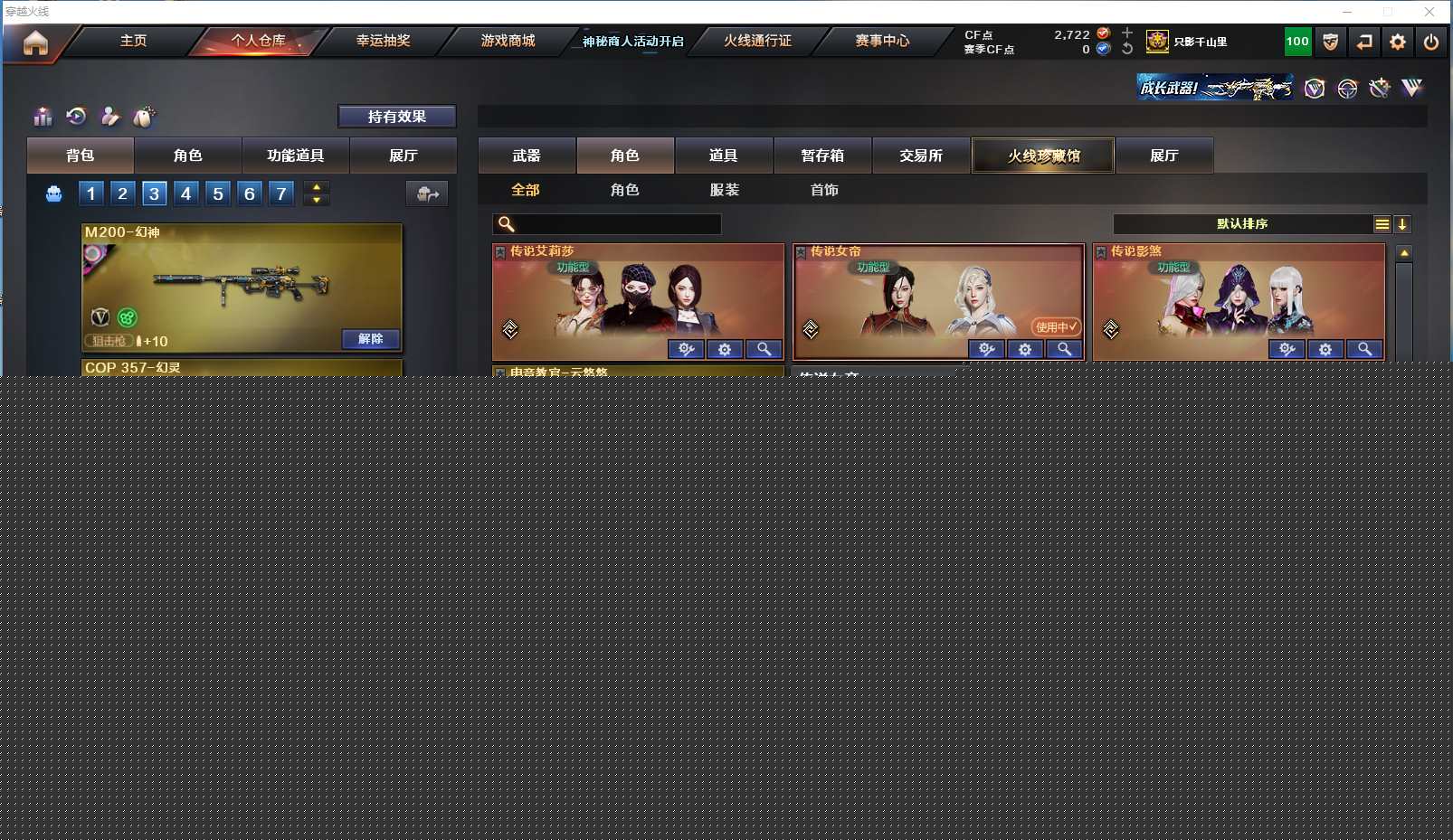Open the 游戏商城 tab

point(508,41)
